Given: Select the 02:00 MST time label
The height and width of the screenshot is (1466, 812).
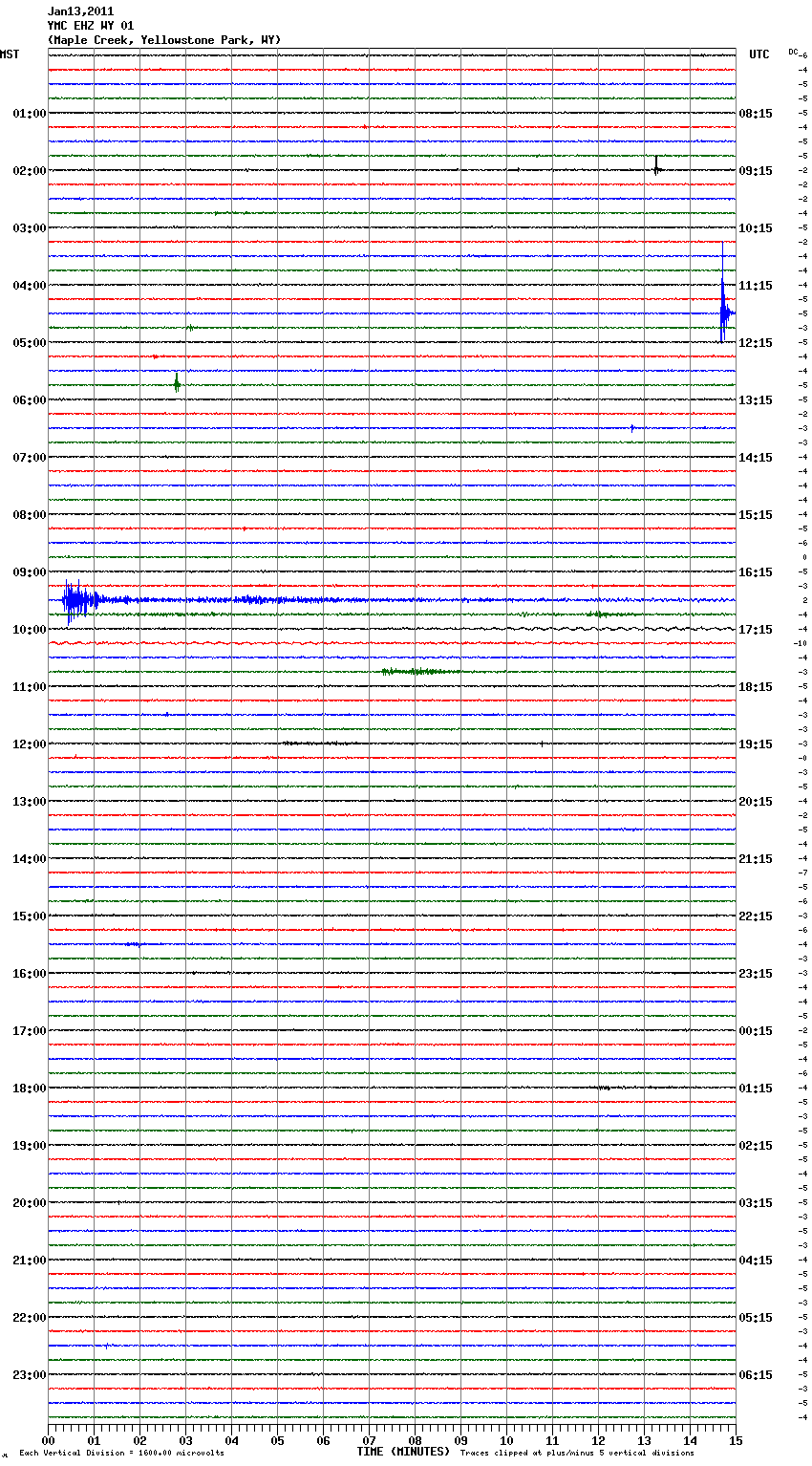Looking at the screenshot, I should (x=29, y=171).
